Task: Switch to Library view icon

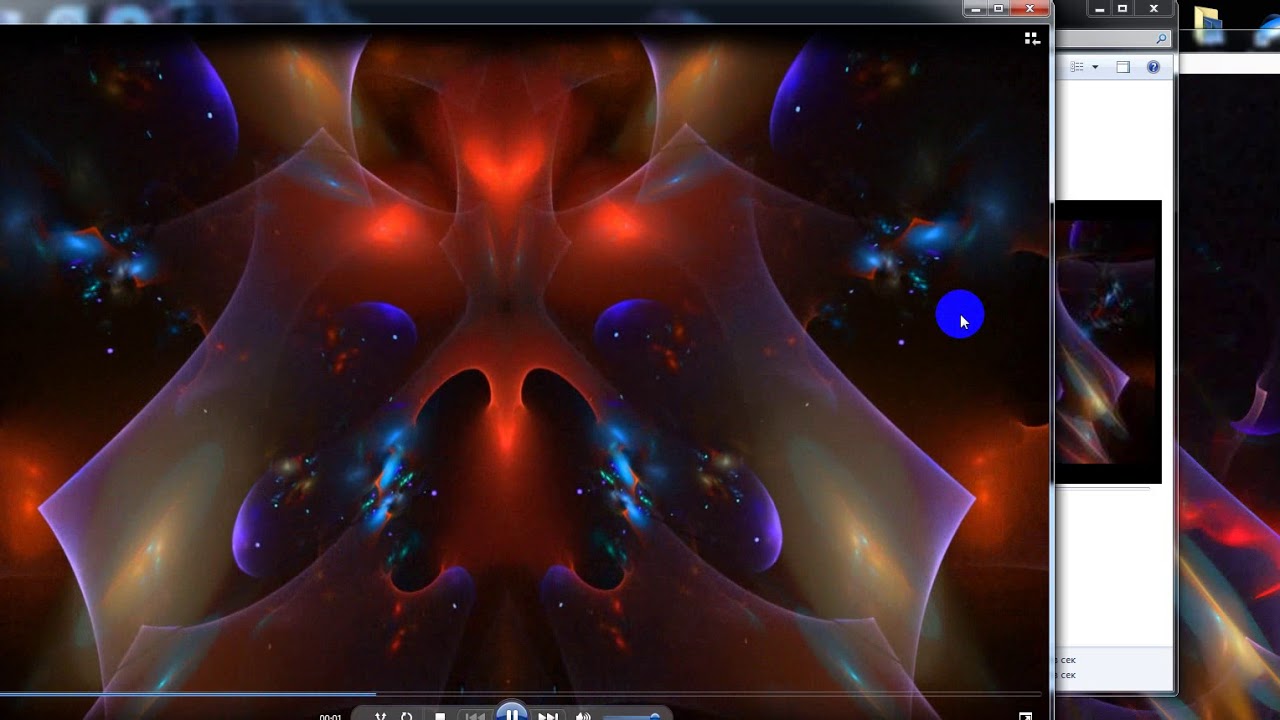Action: tap(1032, 39)
